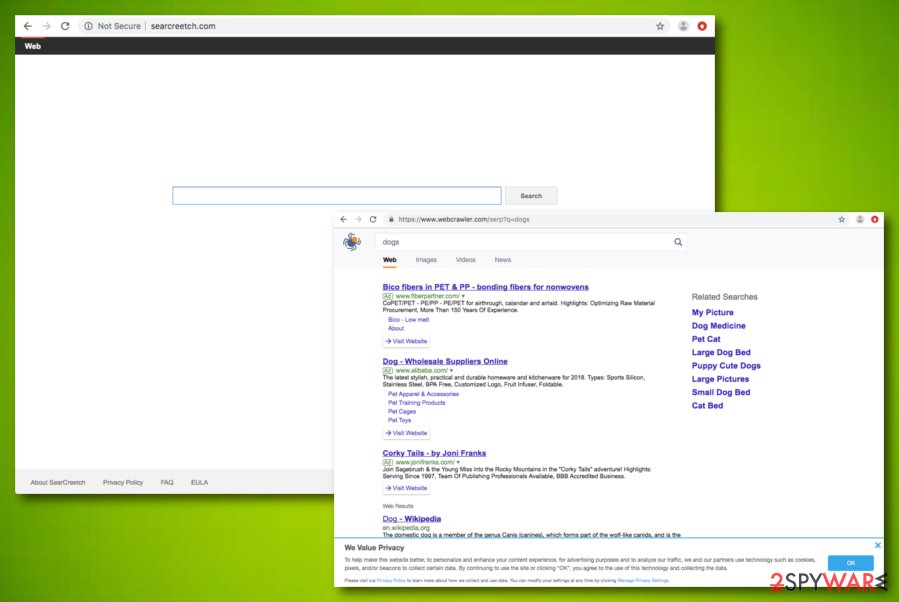Expand the alibaba.com ad dropdown arrow

coord(451,371)
